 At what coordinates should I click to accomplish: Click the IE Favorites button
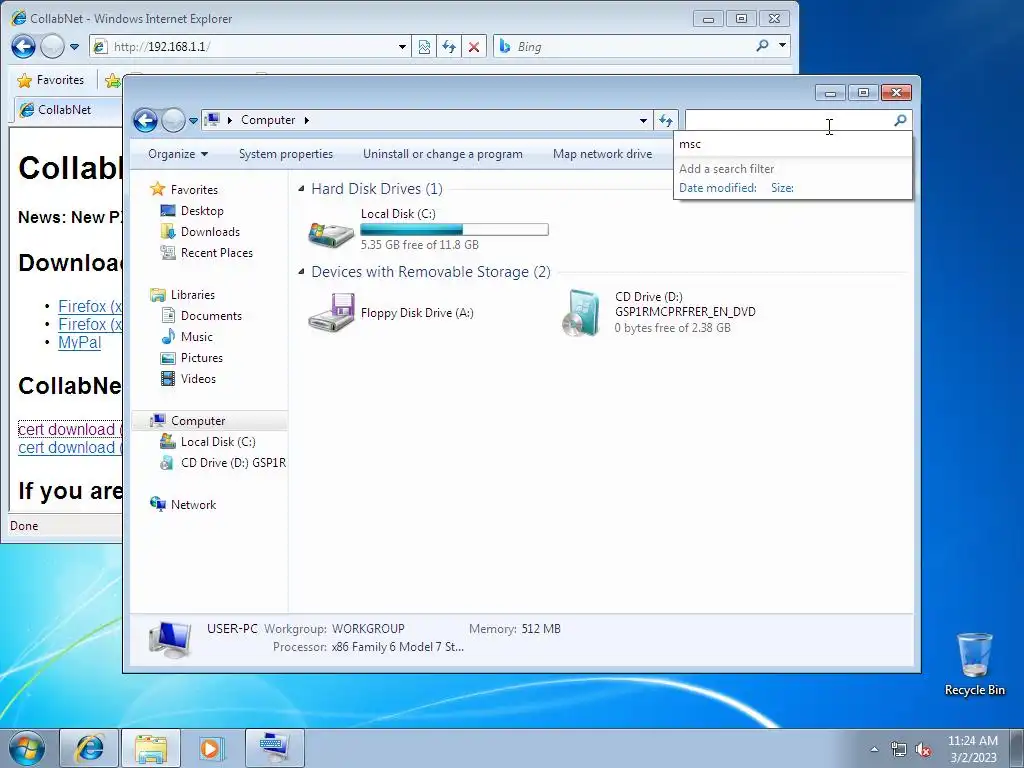coord(51,80)
